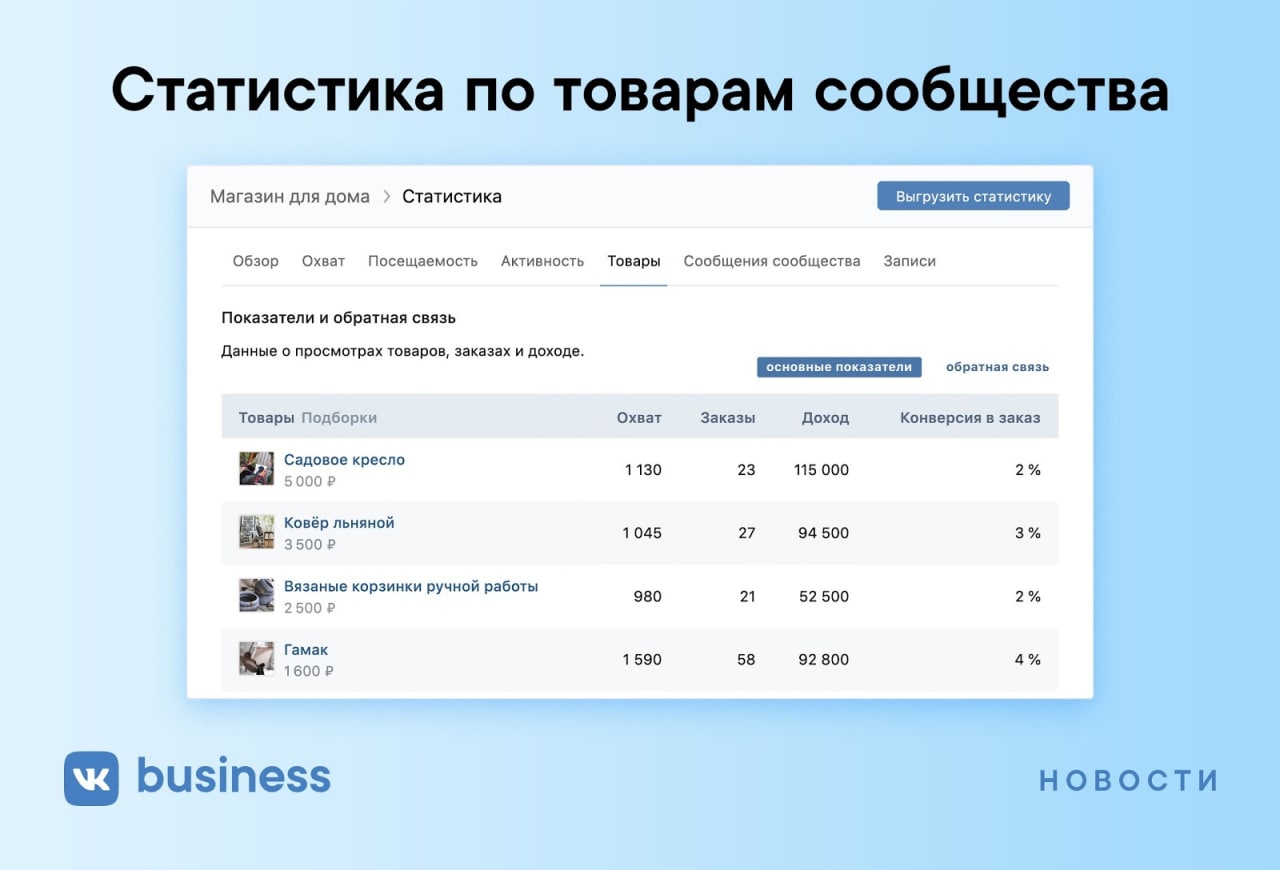
Task: Click the НОВОСТИ label
Action: click(1129, 781)
